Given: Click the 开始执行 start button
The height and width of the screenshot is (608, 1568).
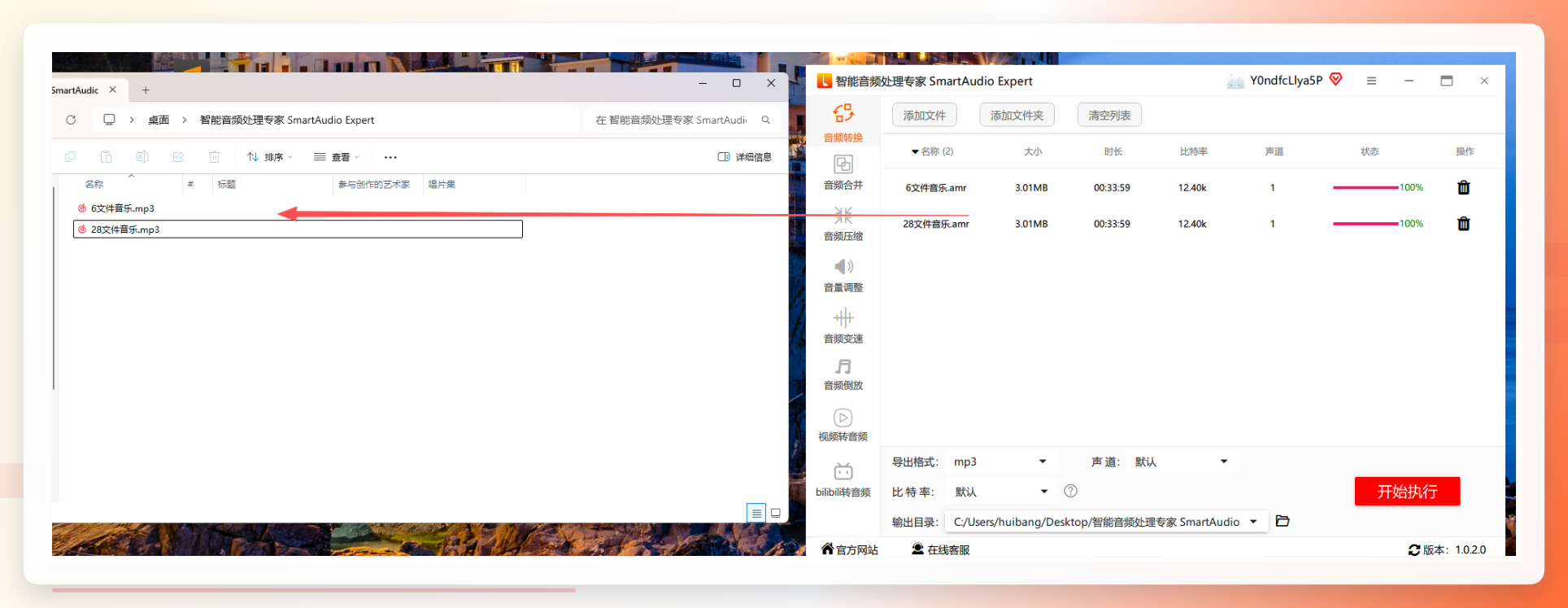Looking at the screenshot, I should pyautogui.click(x=1408, y=492).
